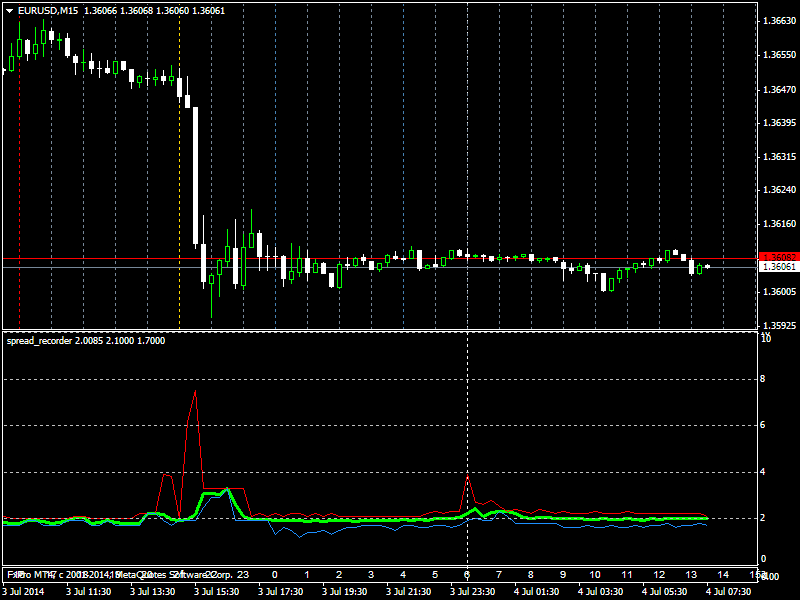Select the 3 Jul 17:30 time label
This screenshot has height=600, width=800.
[279, 592]
